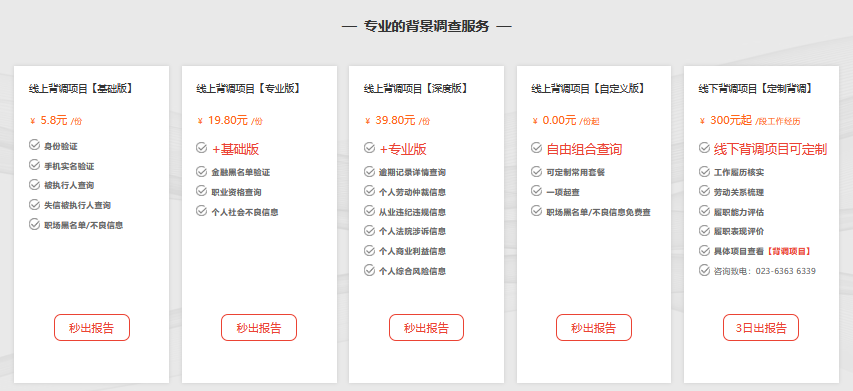The width and height of the screenshot is (853, 391).
Task: Click check icon beside 逾期记录详情查询
Action: (369, 171)
